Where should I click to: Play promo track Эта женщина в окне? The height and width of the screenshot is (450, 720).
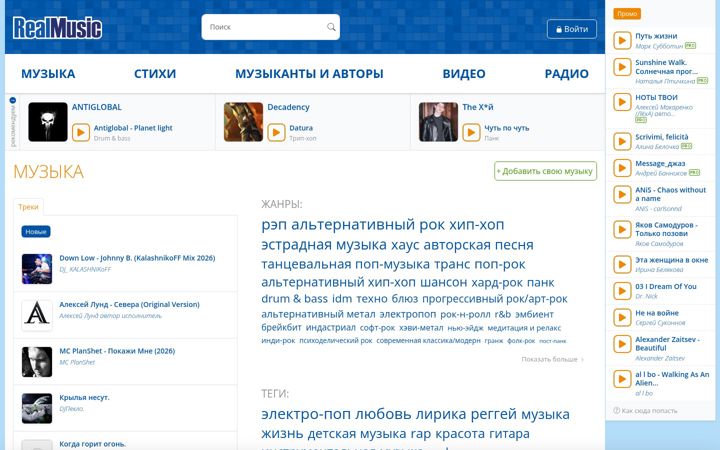[622, 264]
